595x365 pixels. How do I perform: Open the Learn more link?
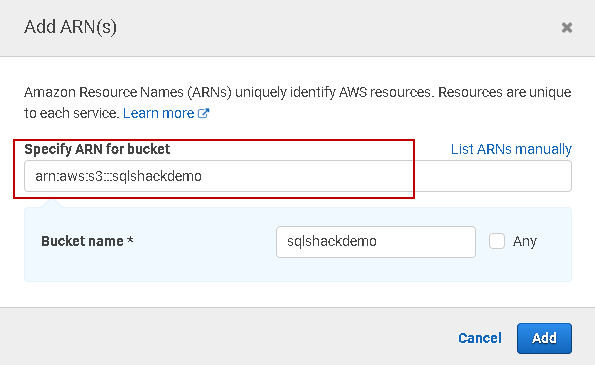159,113
